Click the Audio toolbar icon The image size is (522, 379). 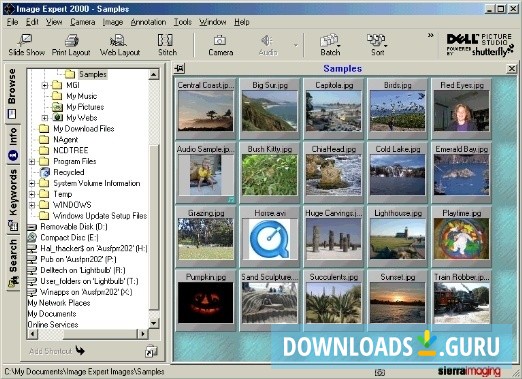click(x=268, y=45)
